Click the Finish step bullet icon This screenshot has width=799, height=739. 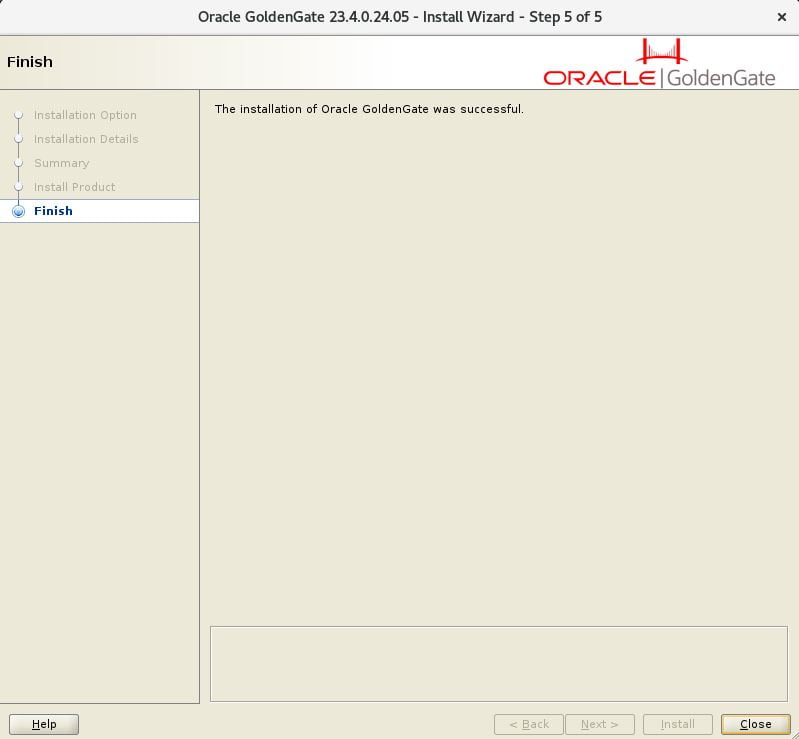[18, 211]
